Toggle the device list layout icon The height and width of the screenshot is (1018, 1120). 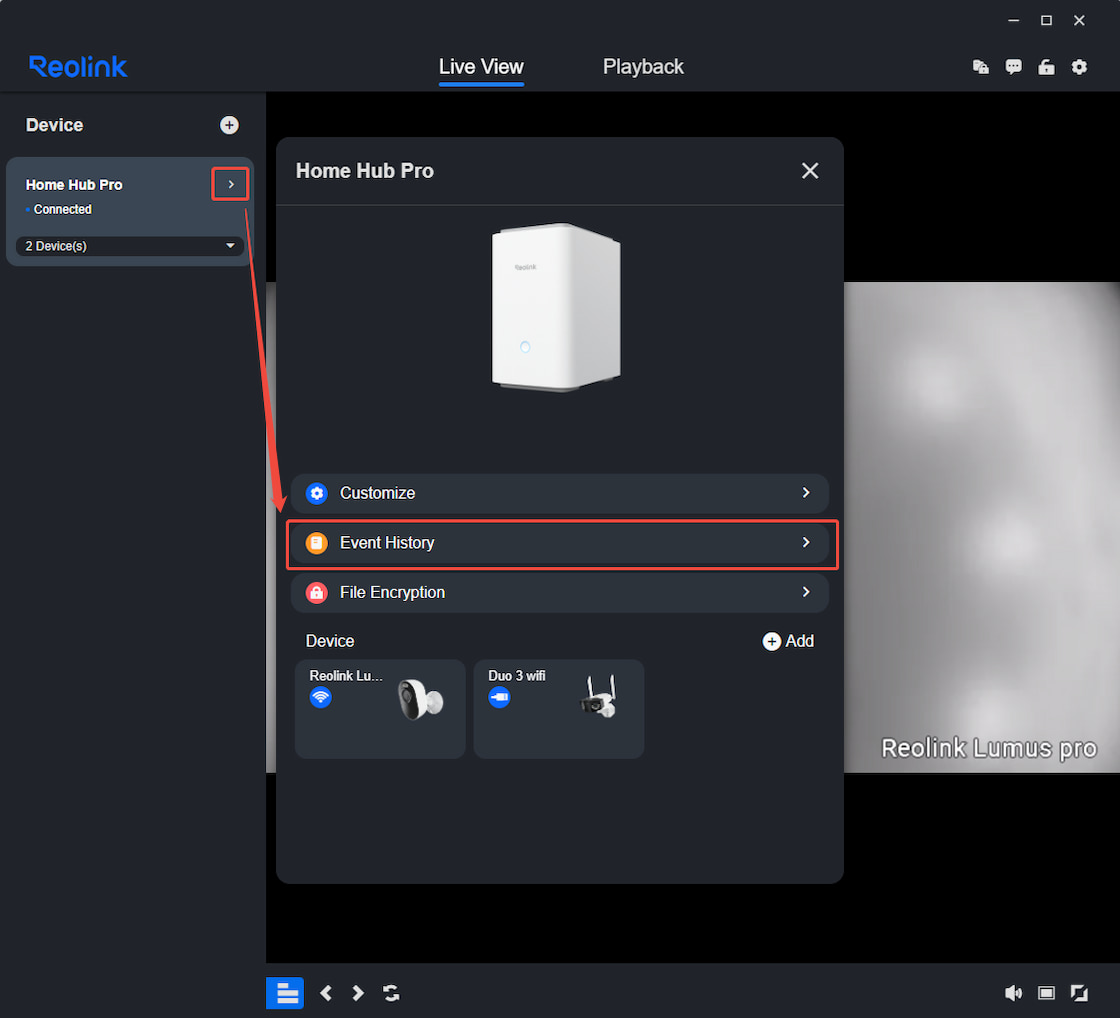[285, 993]
